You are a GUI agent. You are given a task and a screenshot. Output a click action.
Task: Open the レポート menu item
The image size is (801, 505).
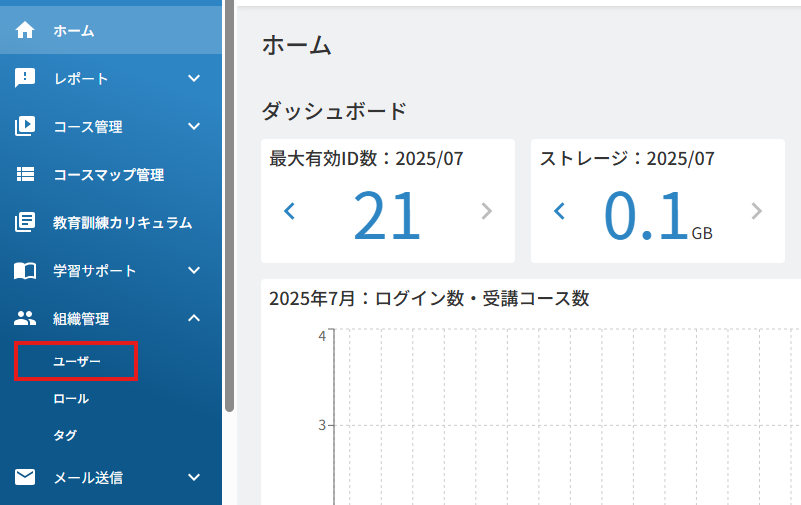coord(111,78)
